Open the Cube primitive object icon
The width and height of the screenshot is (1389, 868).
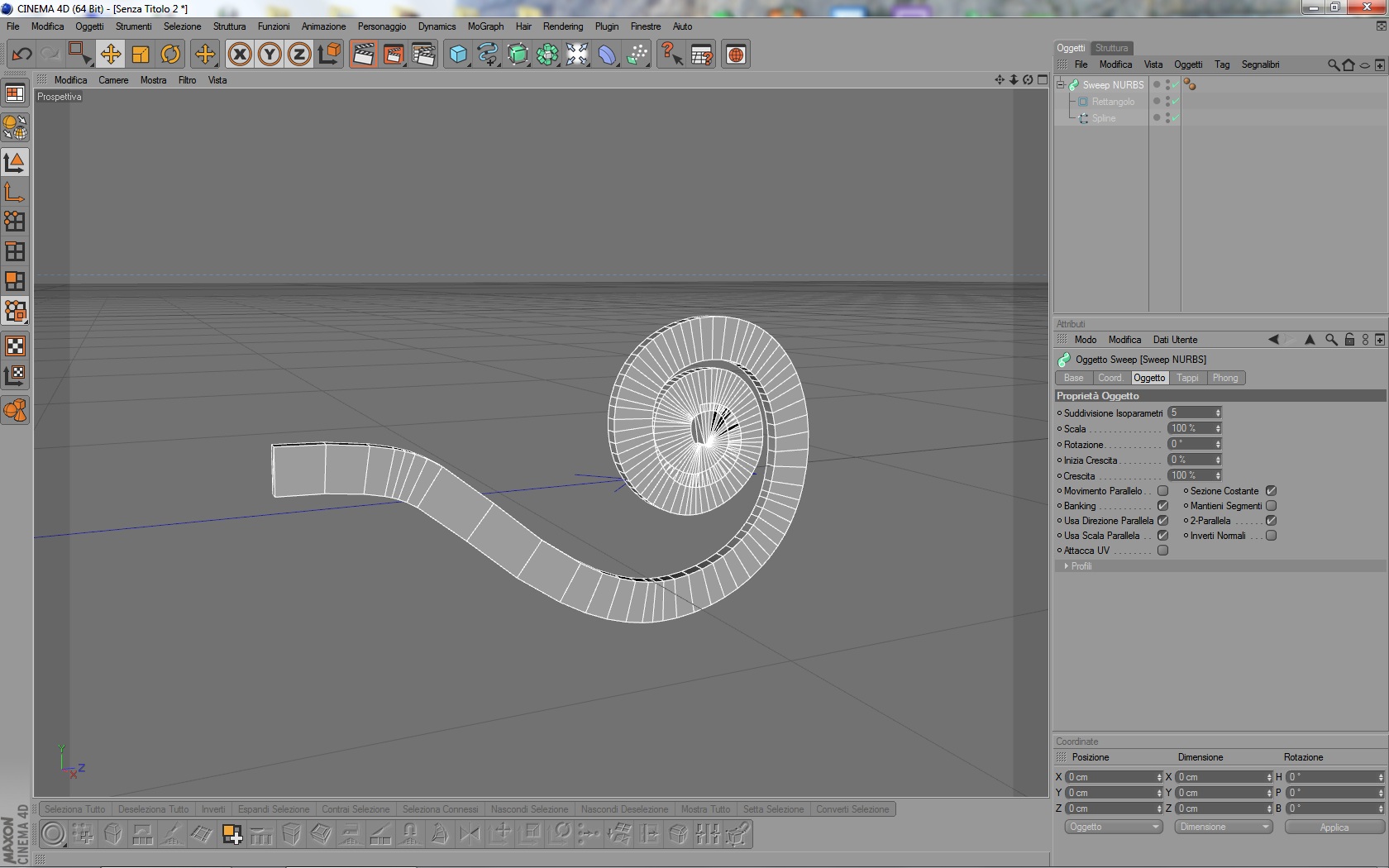[x=457, y=55]
